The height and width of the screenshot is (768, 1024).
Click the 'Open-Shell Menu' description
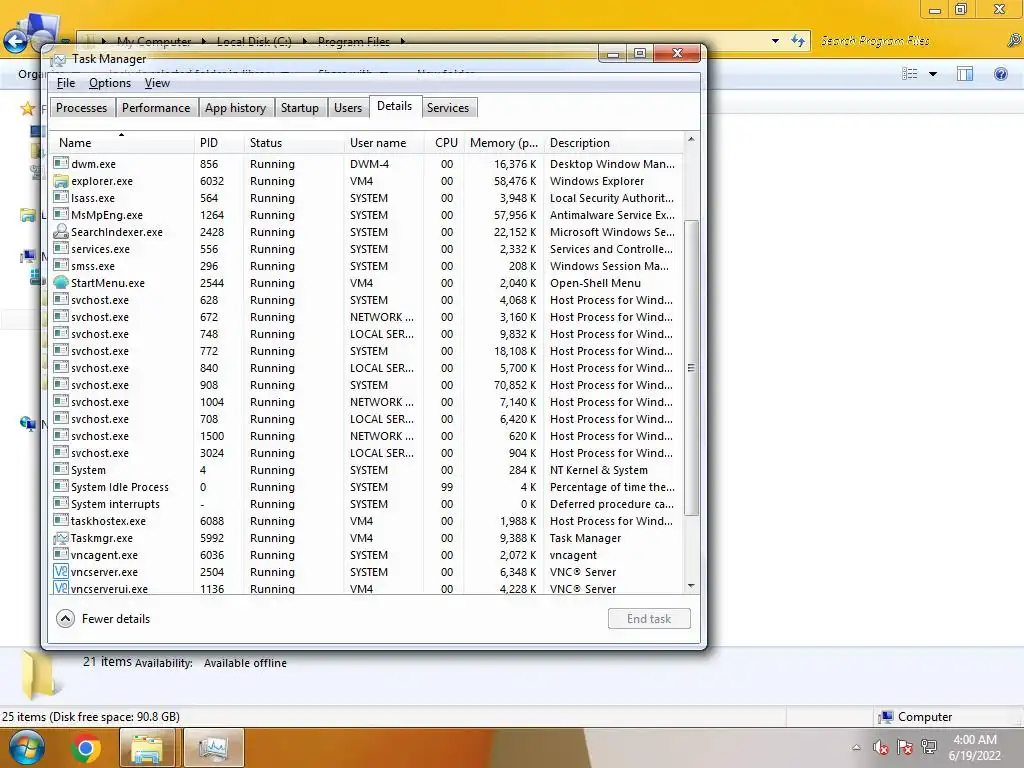coord(596,283)
